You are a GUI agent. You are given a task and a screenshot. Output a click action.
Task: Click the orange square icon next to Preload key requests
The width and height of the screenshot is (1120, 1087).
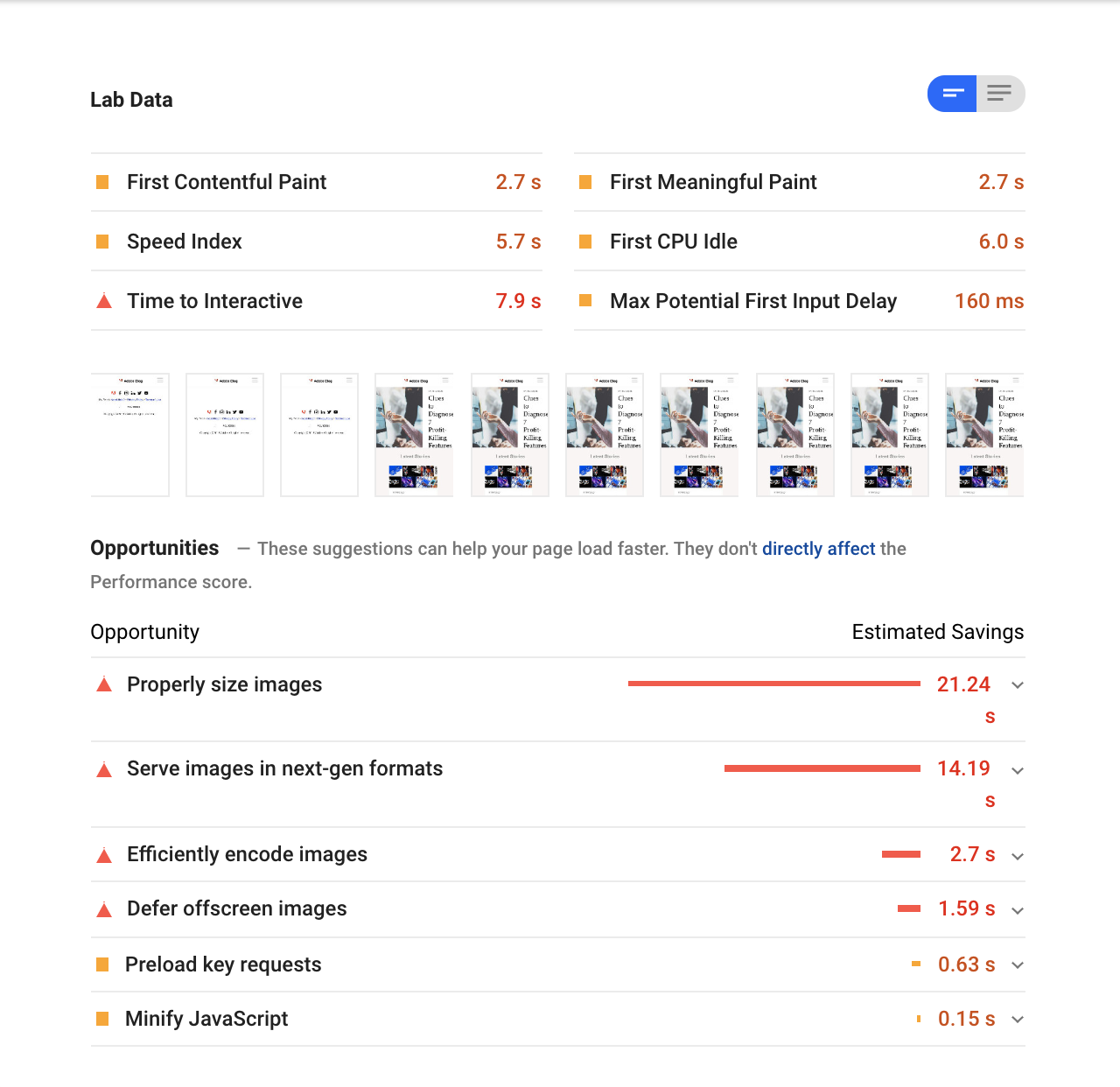point(103,964)
